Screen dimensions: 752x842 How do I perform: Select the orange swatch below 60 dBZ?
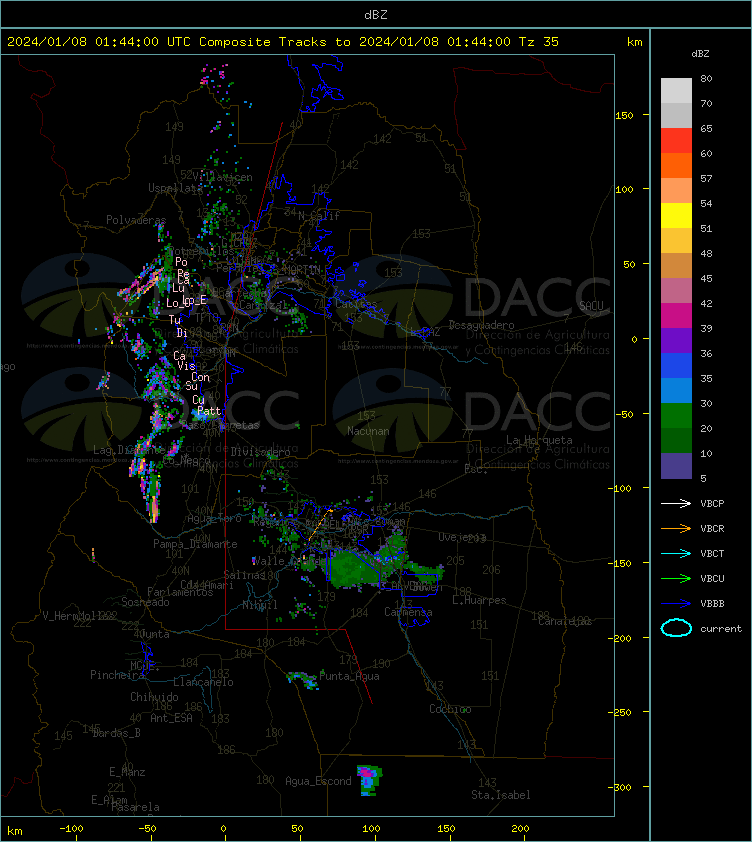(x=676, y=165)
